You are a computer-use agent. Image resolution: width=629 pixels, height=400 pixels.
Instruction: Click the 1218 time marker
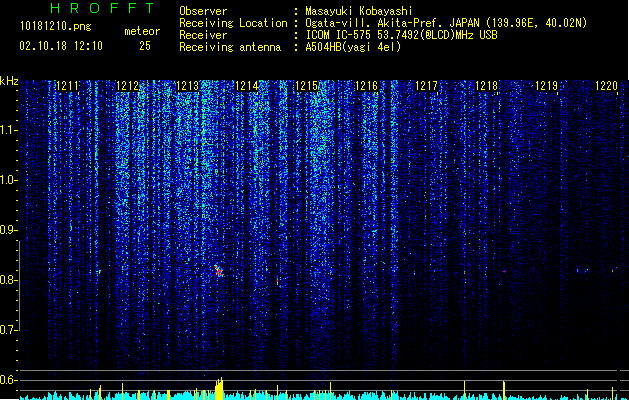click(x=486, y=86)
